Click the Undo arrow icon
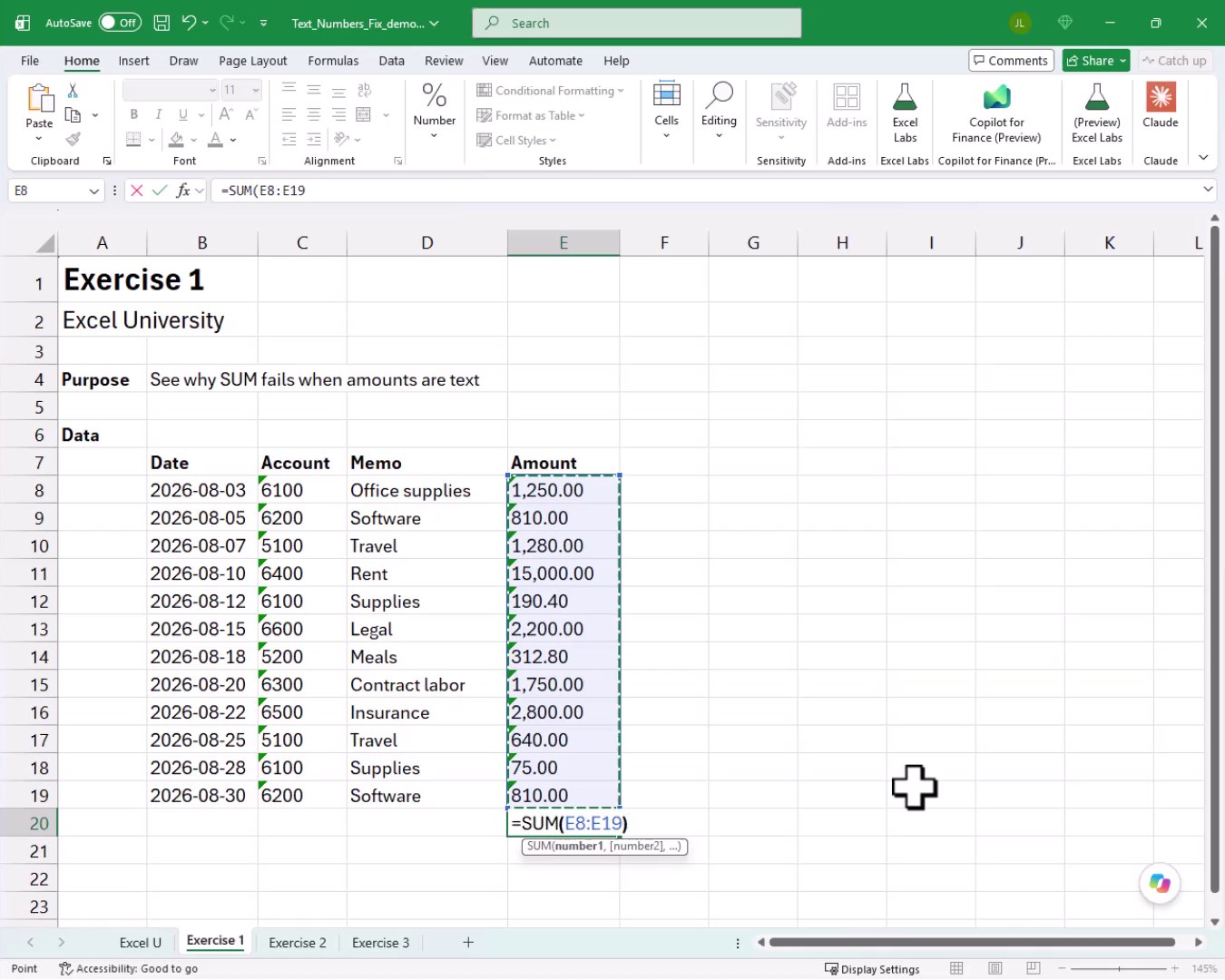The height and width of the screenshot is (980, 1225). 189,23
